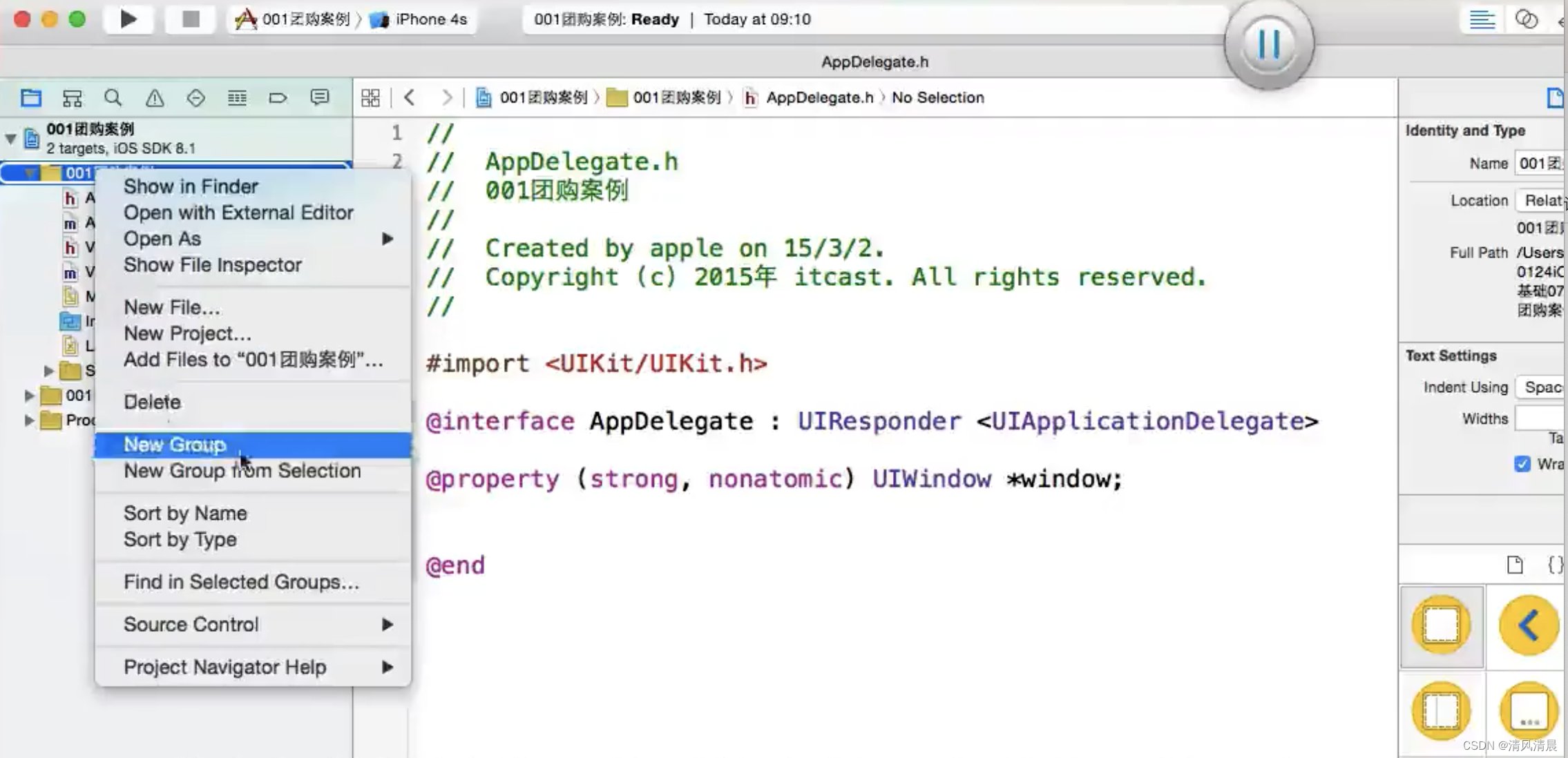
Task: Click the related items grid icon
Action: pos(370,98)
